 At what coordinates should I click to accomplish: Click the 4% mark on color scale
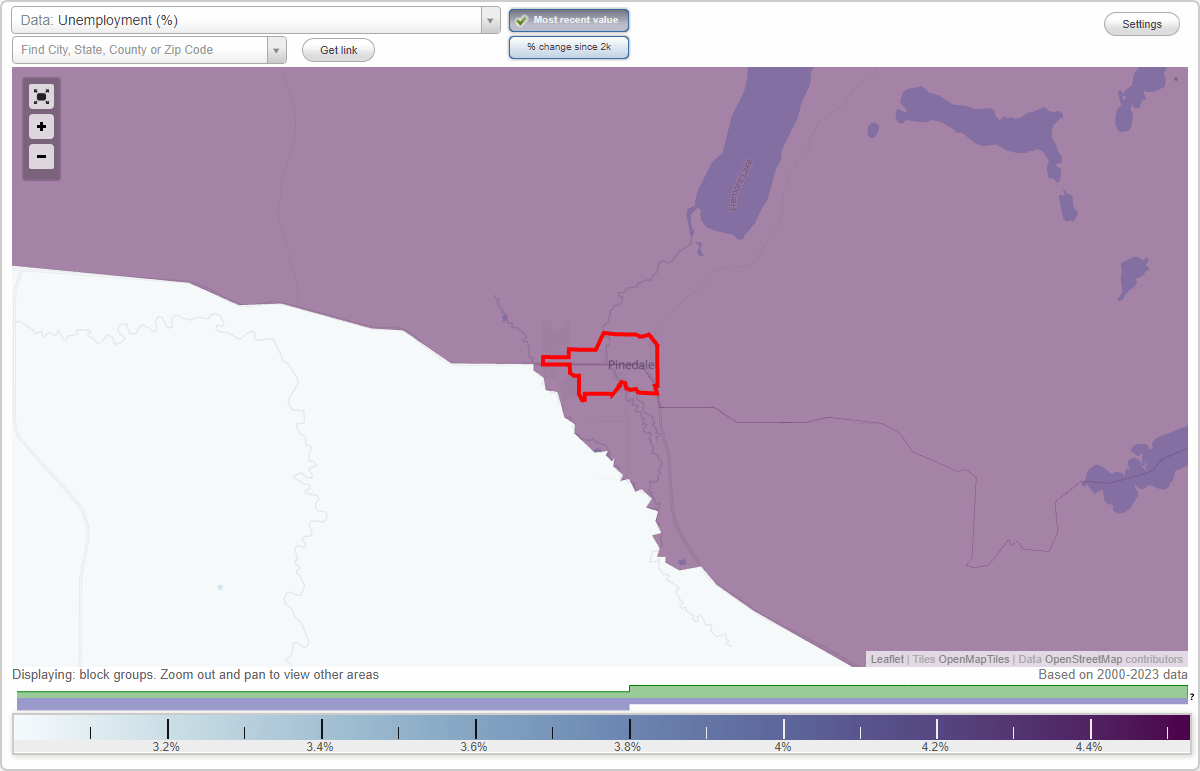783,747
